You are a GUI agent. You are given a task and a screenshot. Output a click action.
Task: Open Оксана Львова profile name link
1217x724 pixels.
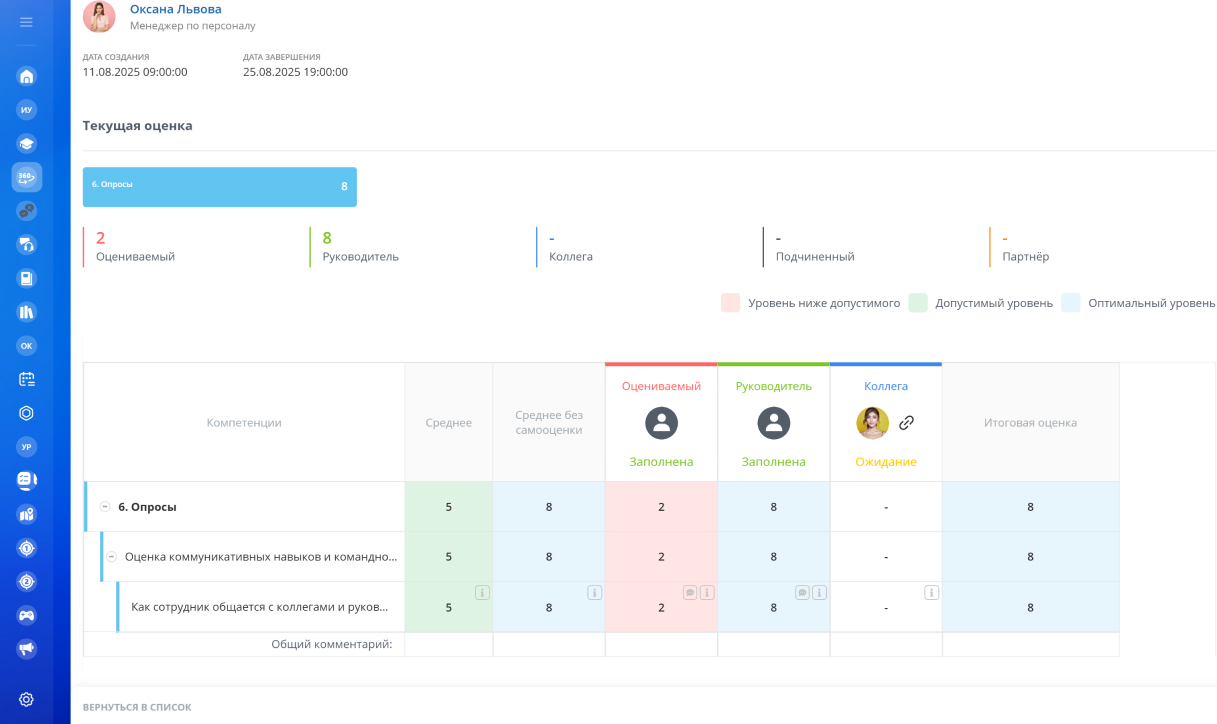(176, 9)
